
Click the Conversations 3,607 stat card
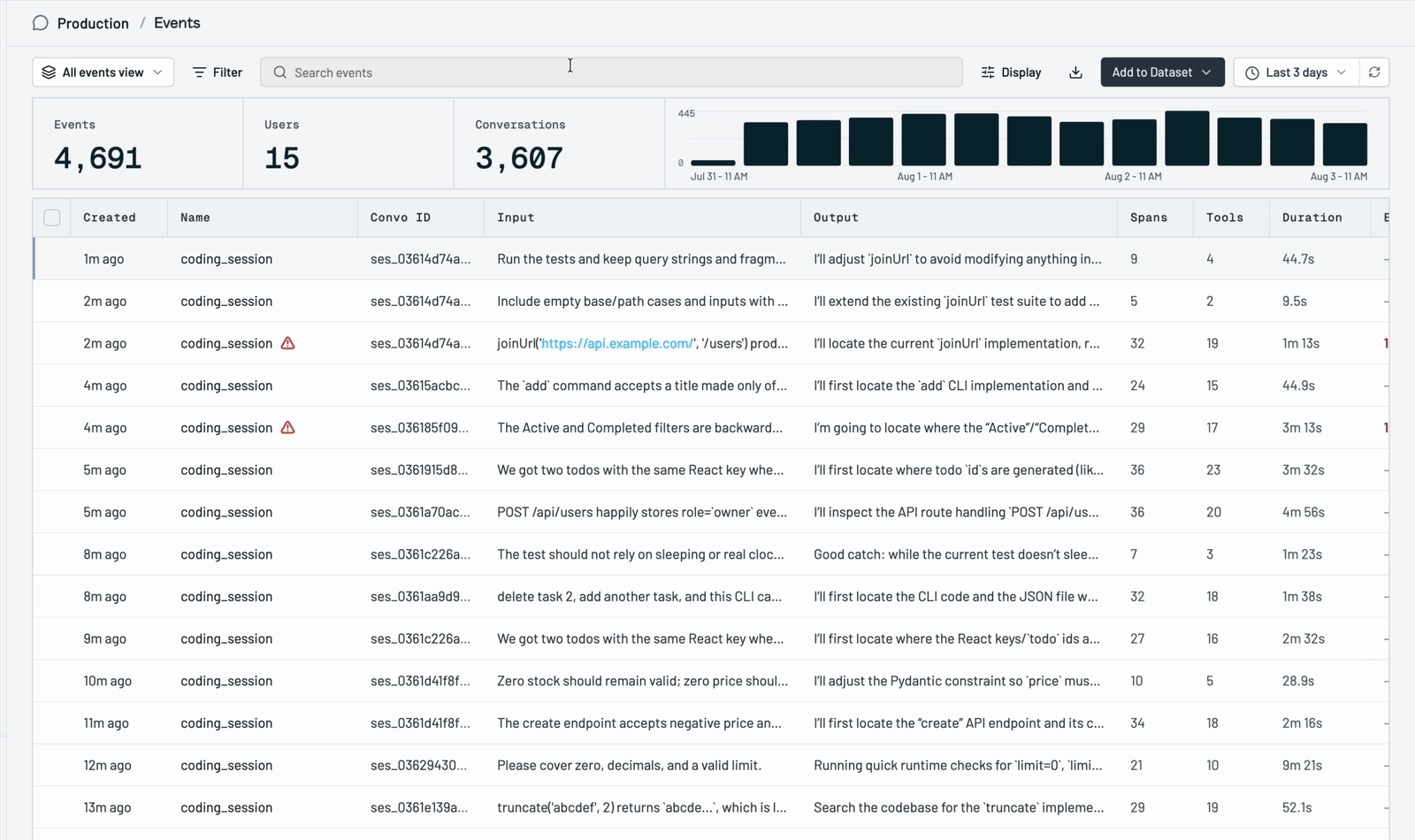559,143
